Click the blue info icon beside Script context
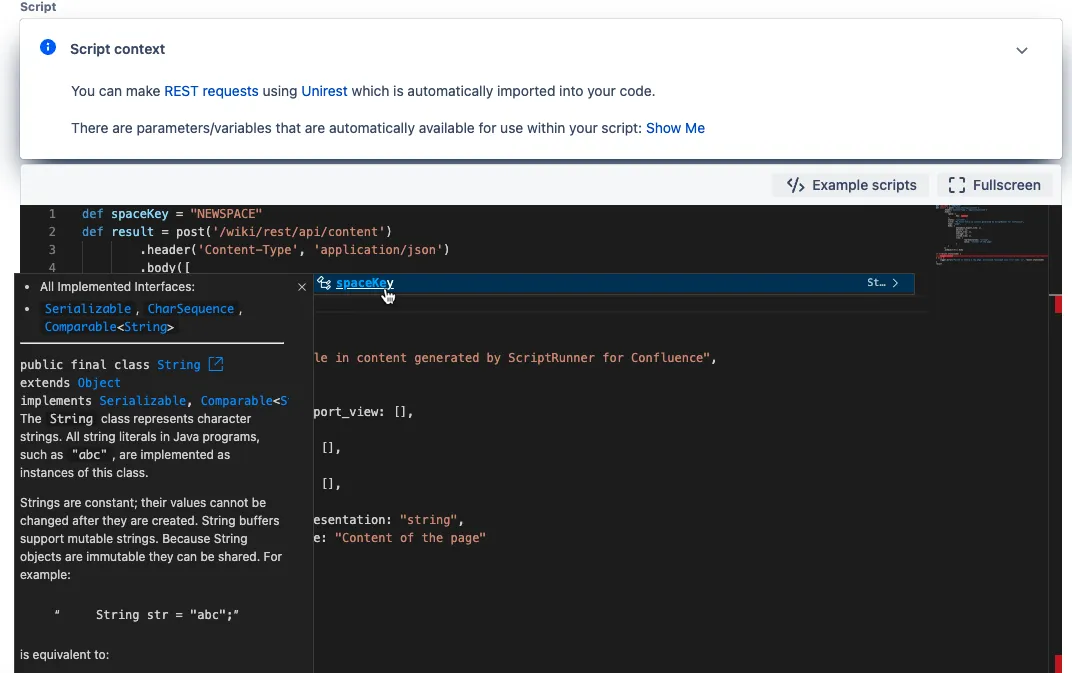This screenshot has width=1072, height=673. [48, 47]
